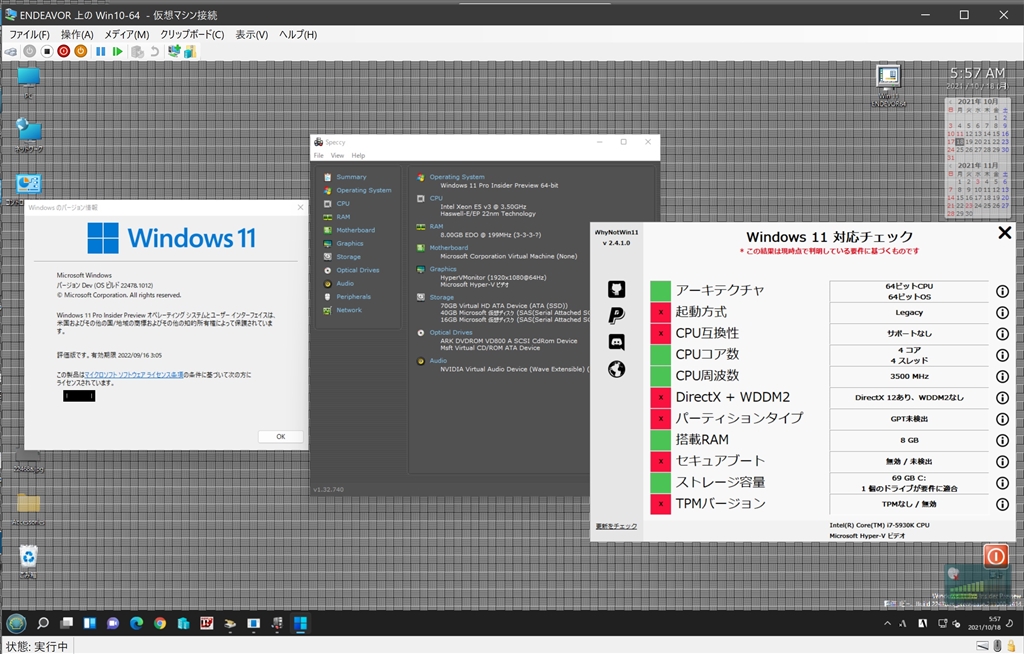Open the Win11 ENDEAVOR desktop shortcut
Screen dimensions: 1024x654
pyautogui.click(x=888, y=85)
